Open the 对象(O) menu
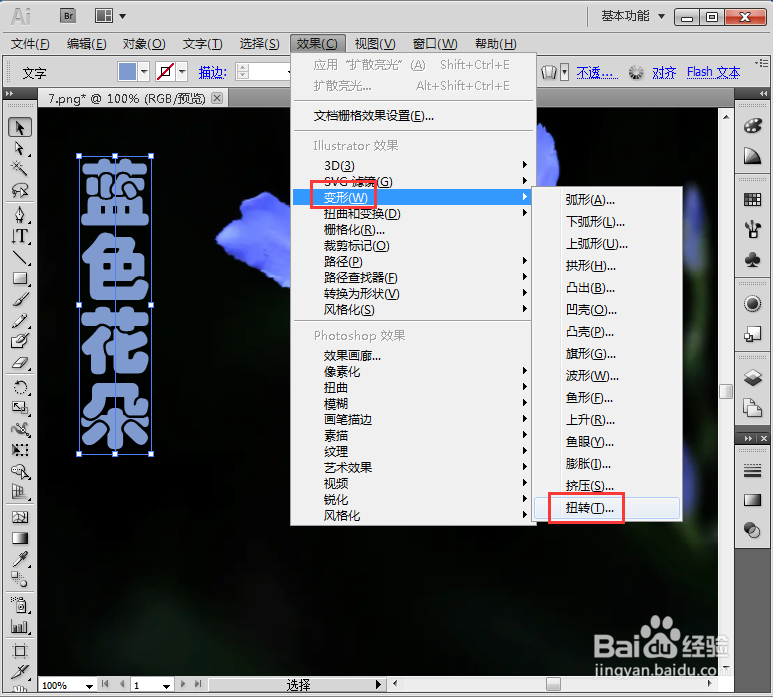This screenshot has width=773, height=697. tap(144, 43)
